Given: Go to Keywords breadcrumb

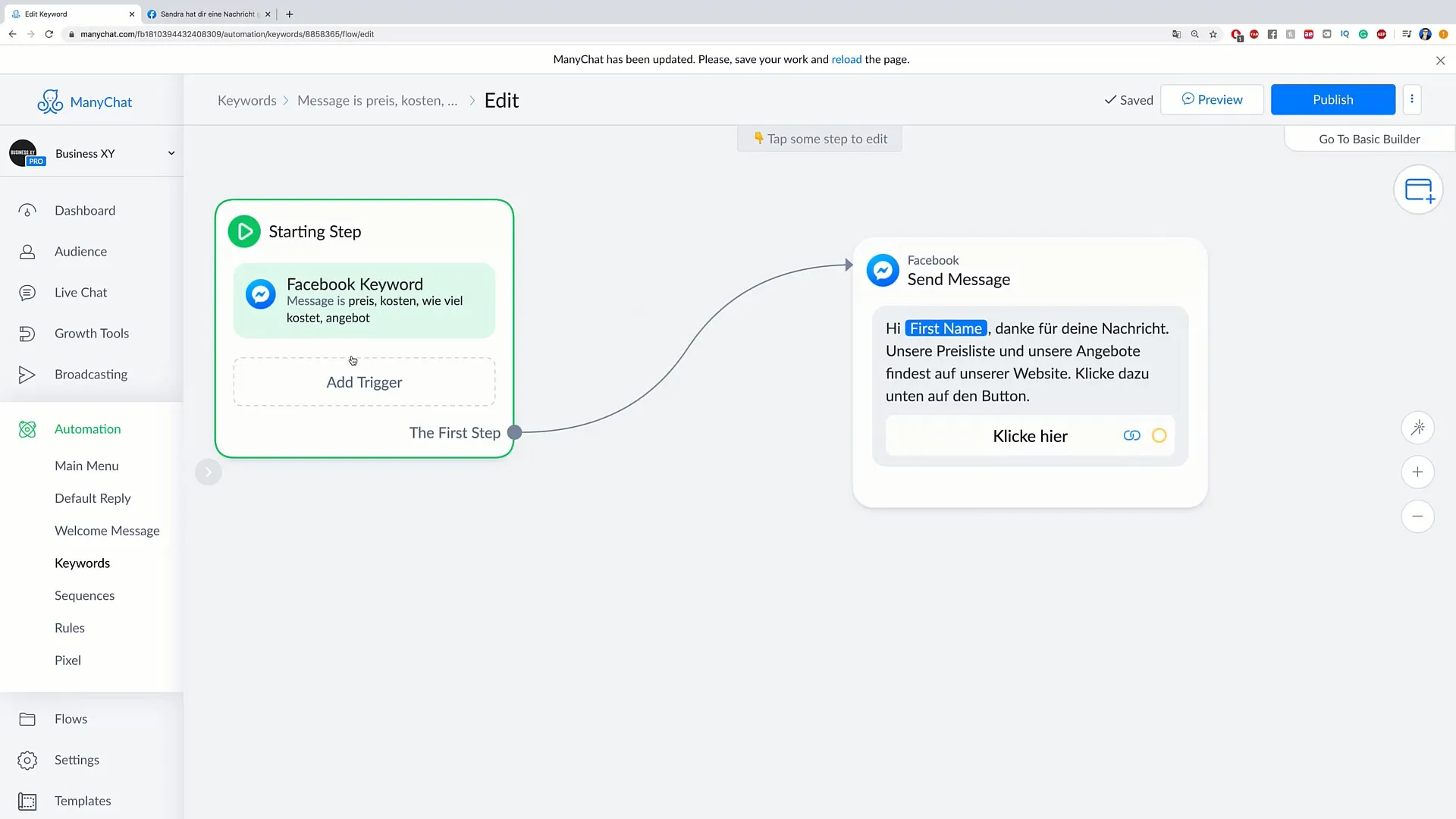Looking at the screenshot, I should click(x=246, y=100).
